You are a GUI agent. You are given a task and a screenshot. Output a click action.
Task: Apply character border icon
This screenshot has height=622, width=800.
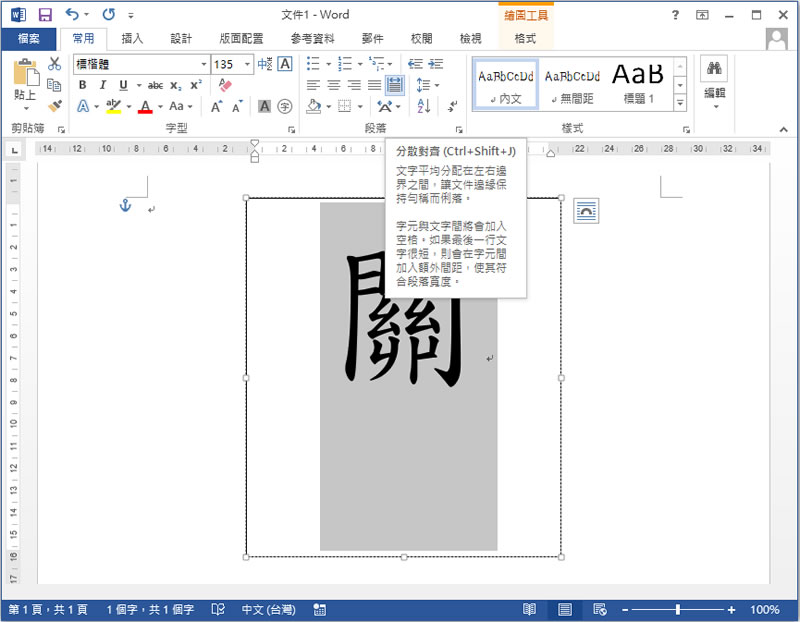285,64
